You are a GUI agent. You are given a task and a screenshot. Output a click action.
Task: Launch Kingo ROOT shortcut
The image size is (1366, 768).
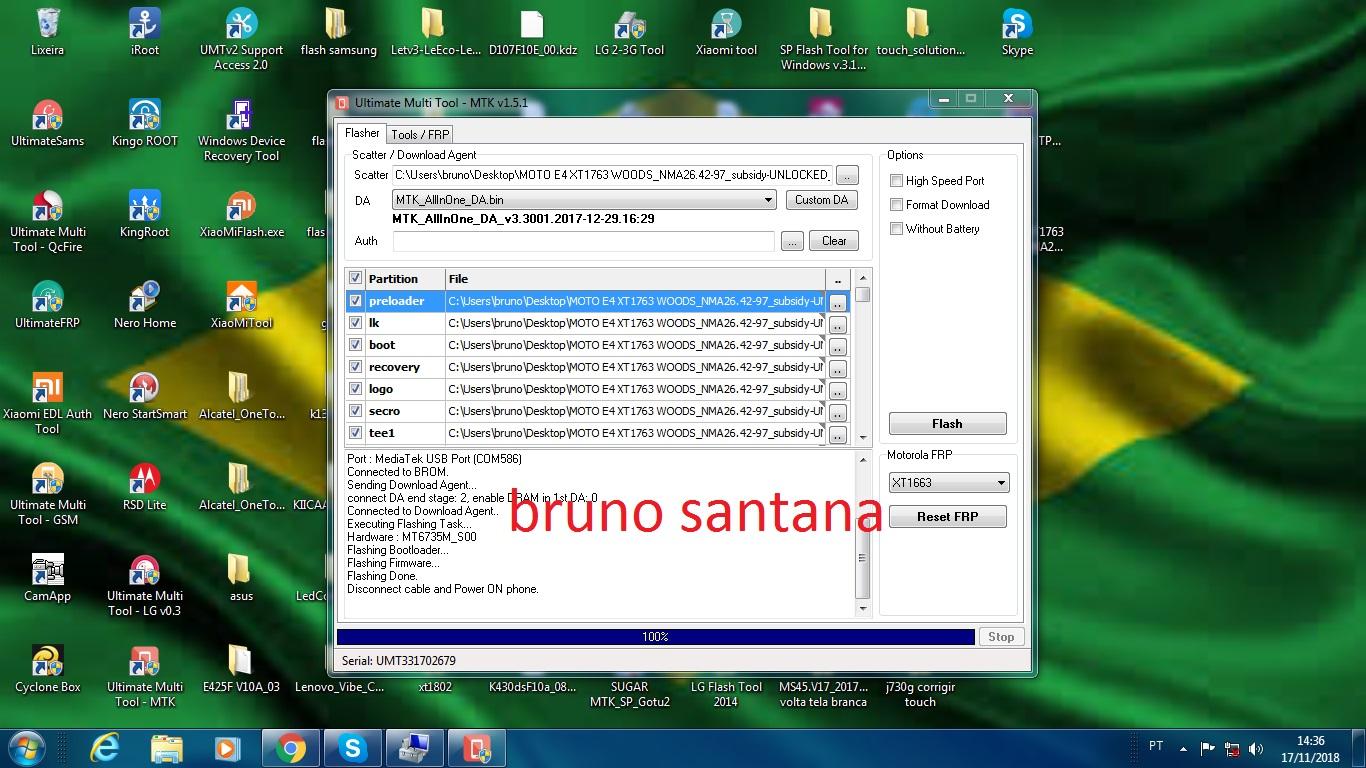click(145, 123)
